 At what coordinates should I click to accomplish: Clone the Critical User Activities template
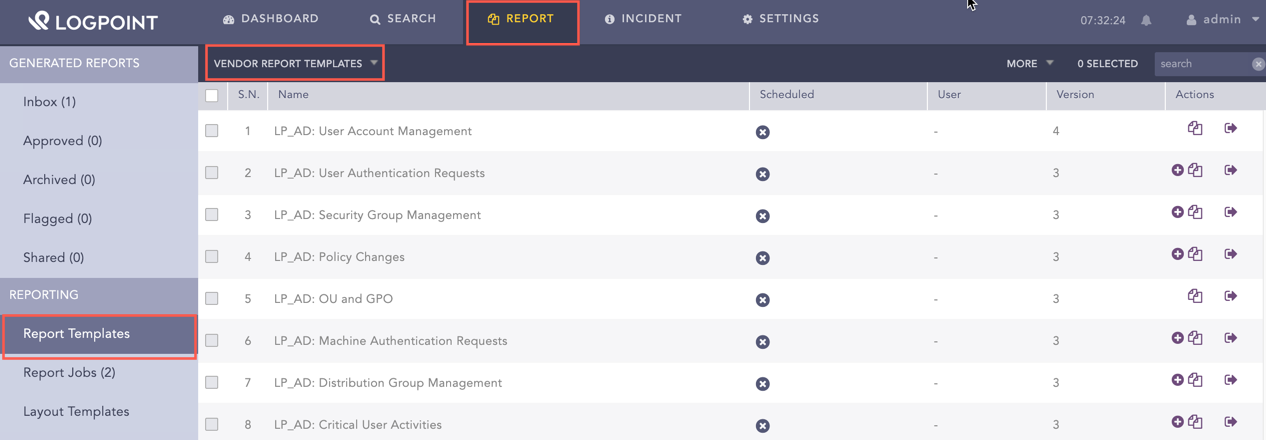1195,422
